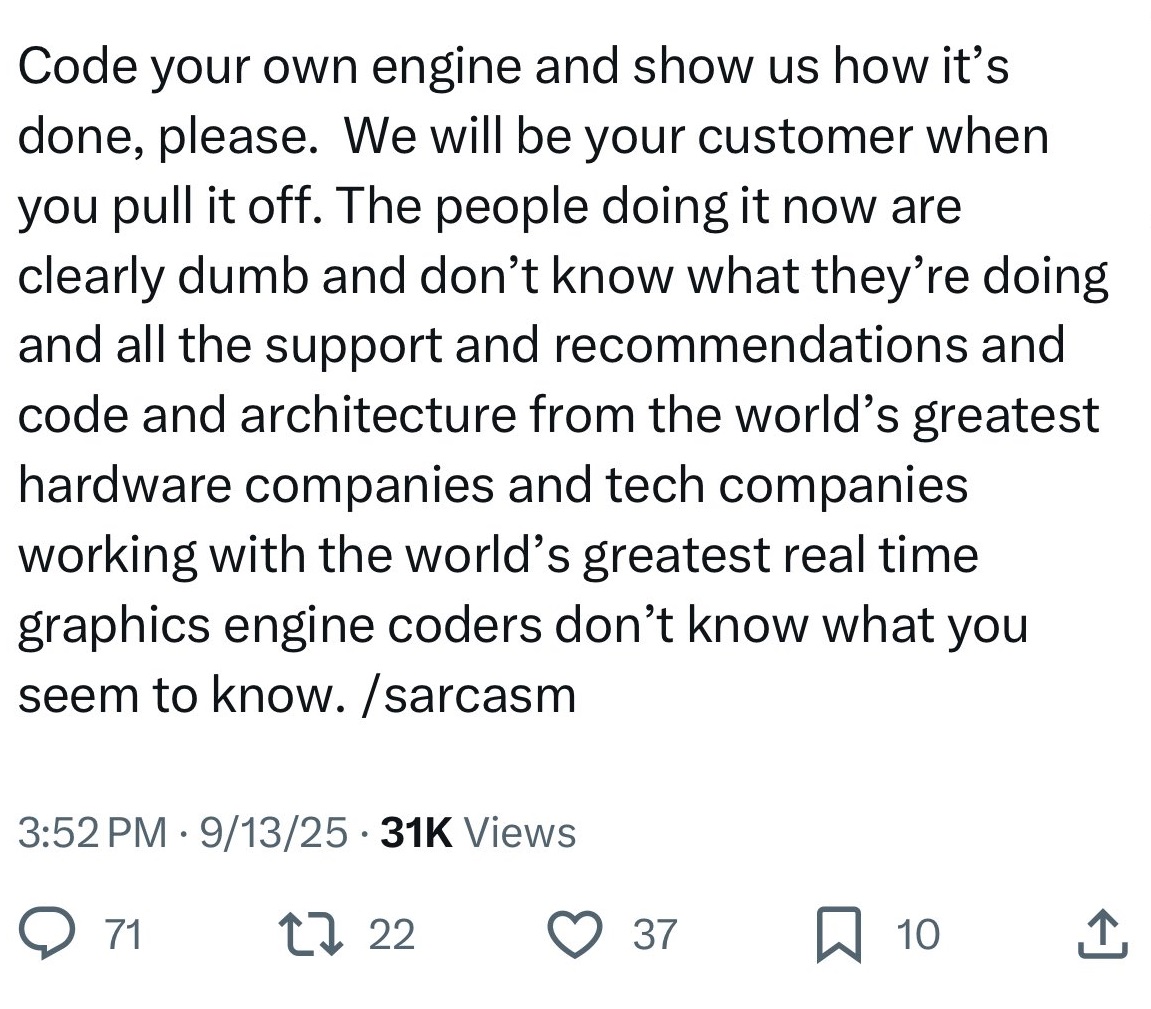The width and height of the screenshot is (1151, 1009).
Task: View analytics via 31K Views
Action: click(x=479, y=833)
